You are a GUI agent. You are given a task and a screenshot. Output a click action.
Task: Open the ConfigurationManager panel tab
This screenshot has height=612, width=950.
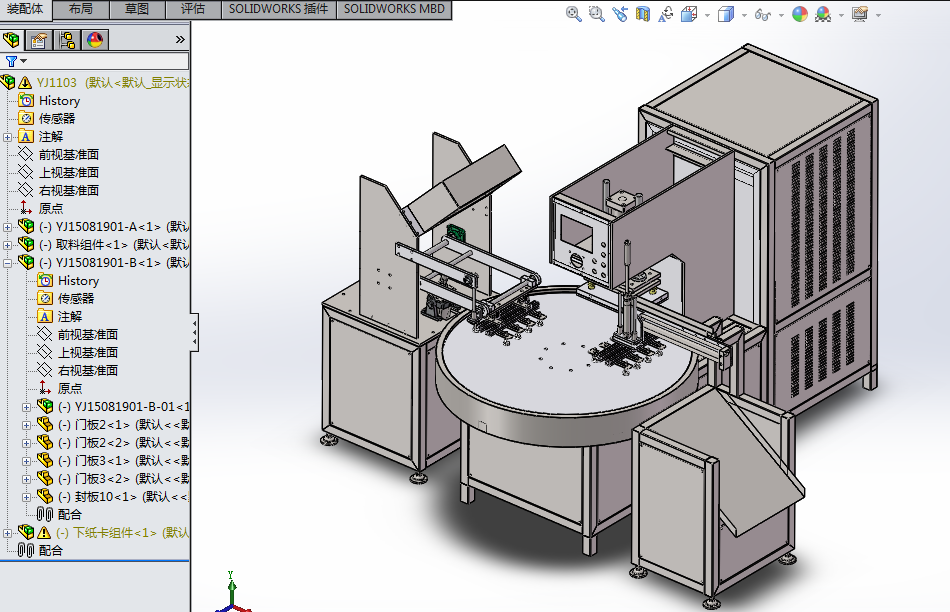67,40
